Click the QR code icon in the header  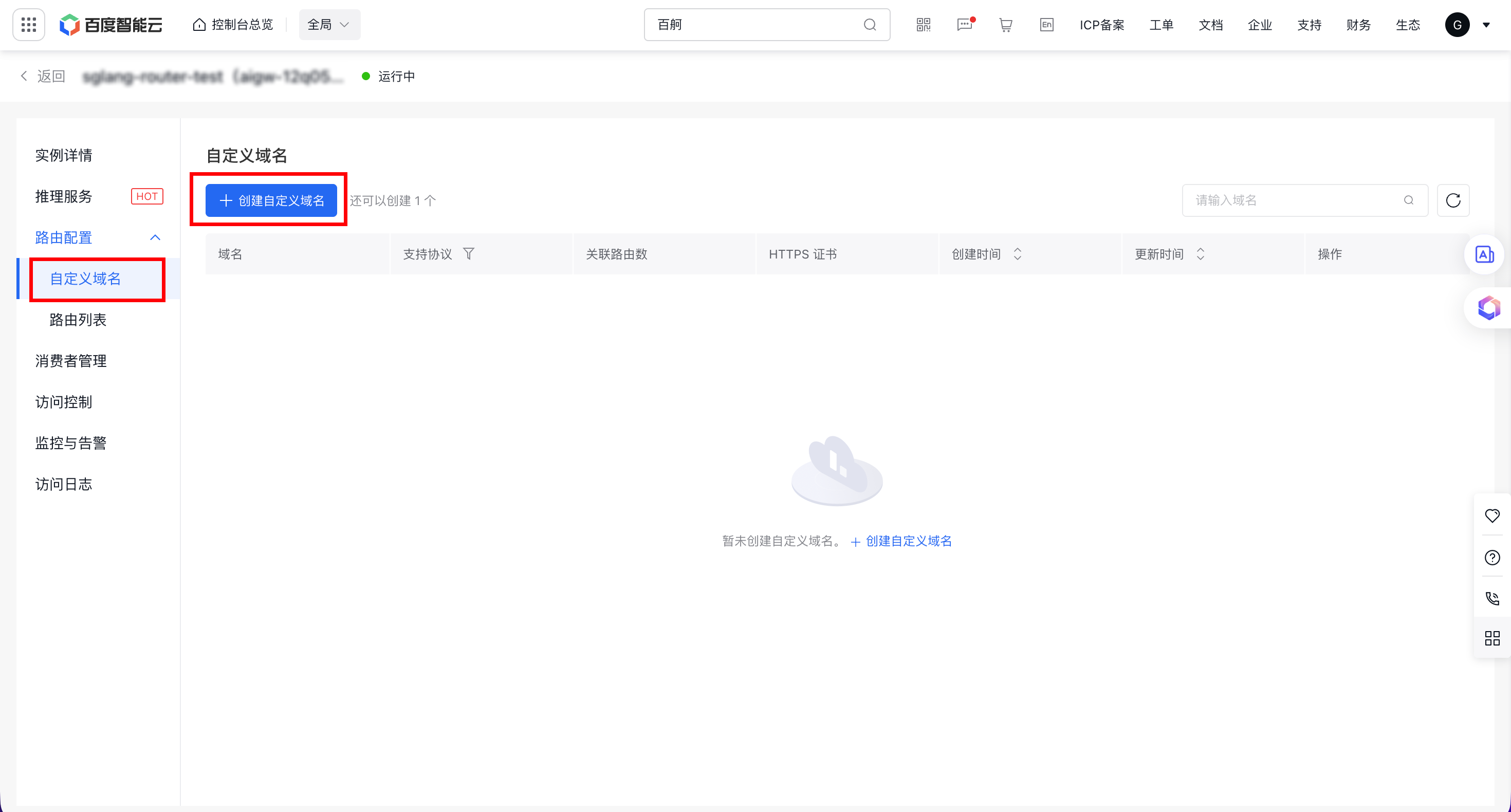[923, 25]
